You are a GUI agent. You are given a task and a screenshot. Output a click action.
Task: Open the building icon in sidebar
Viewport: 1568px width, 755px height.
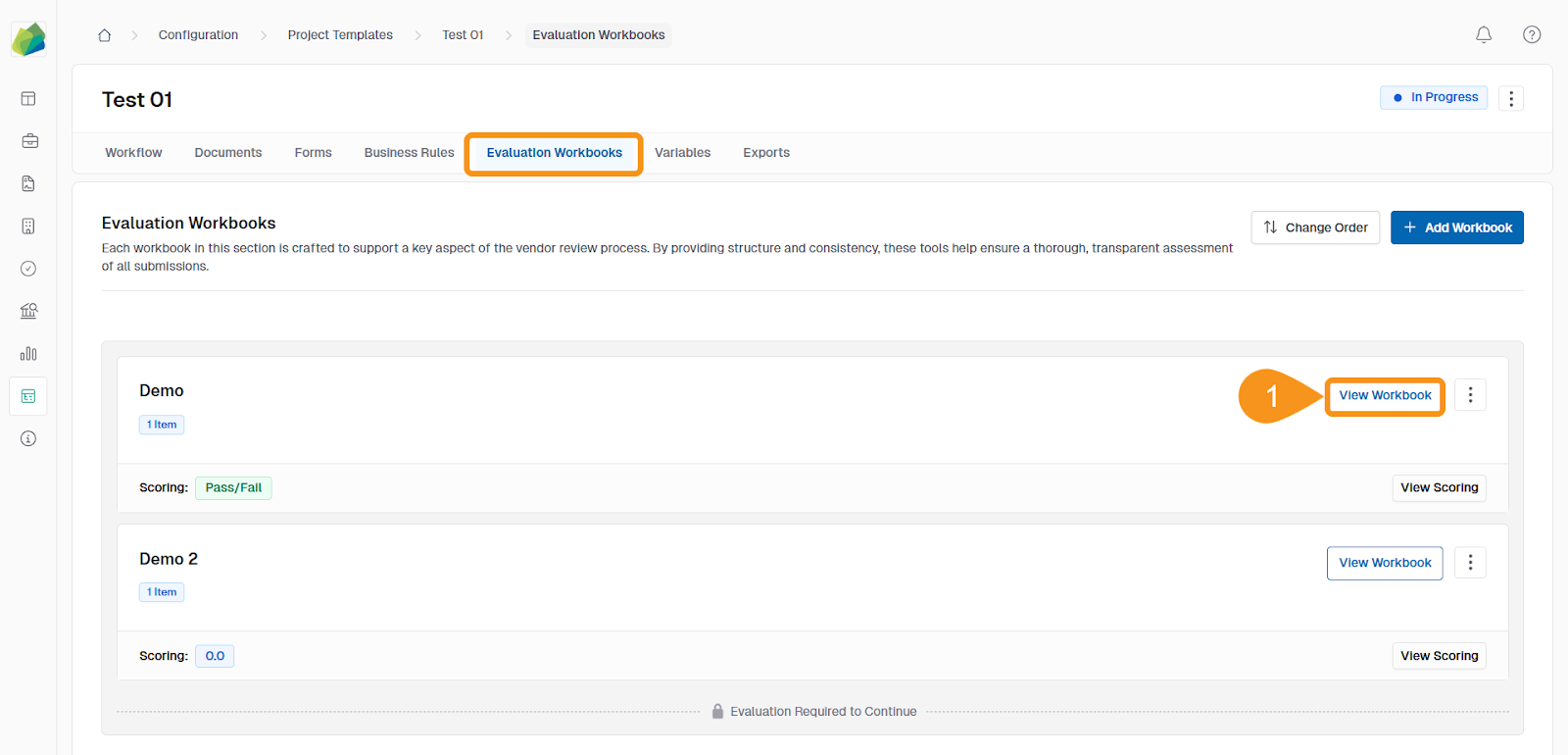(x=28, y=226)
